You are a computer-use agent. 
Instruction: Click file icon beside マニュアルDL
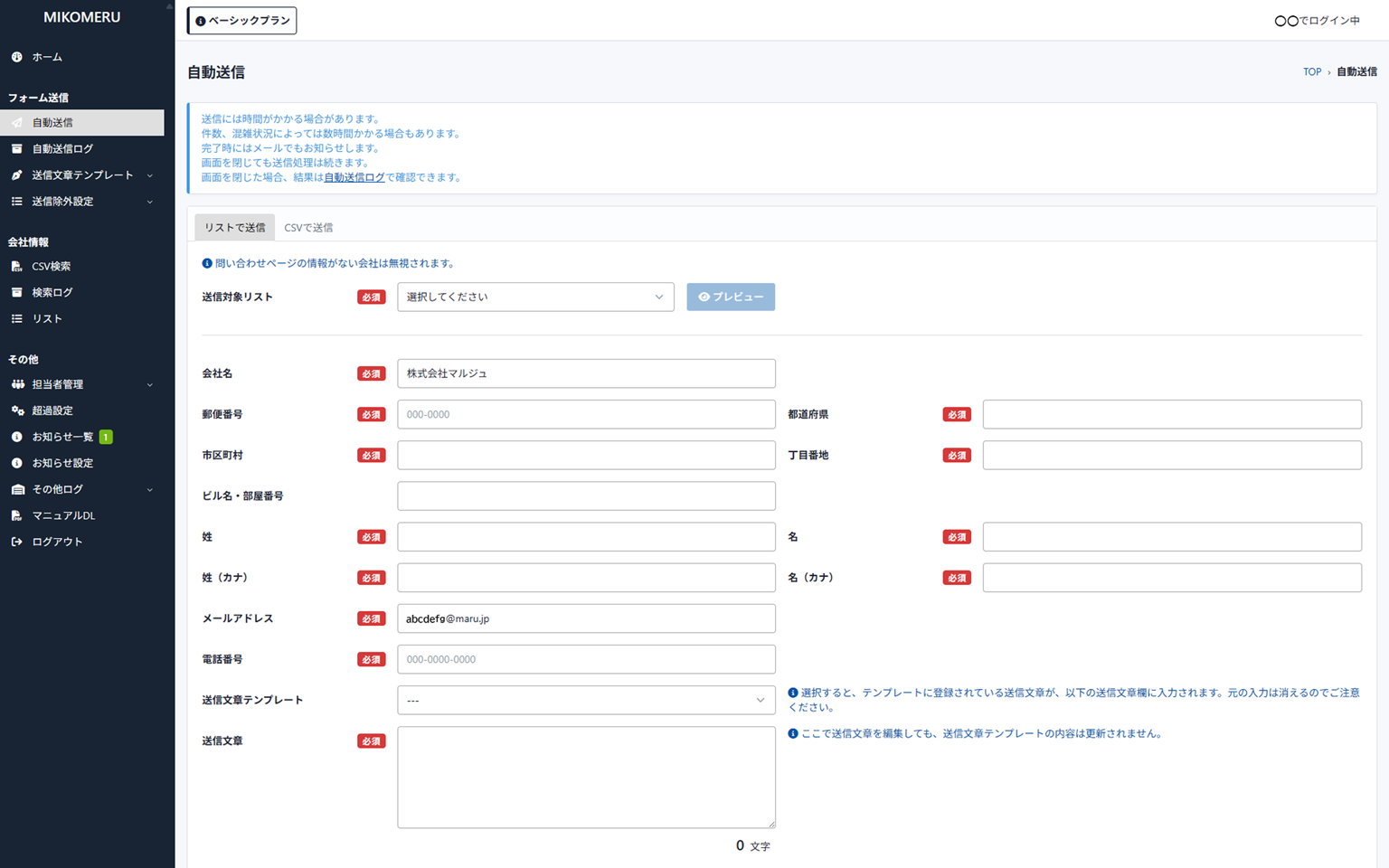16,515
